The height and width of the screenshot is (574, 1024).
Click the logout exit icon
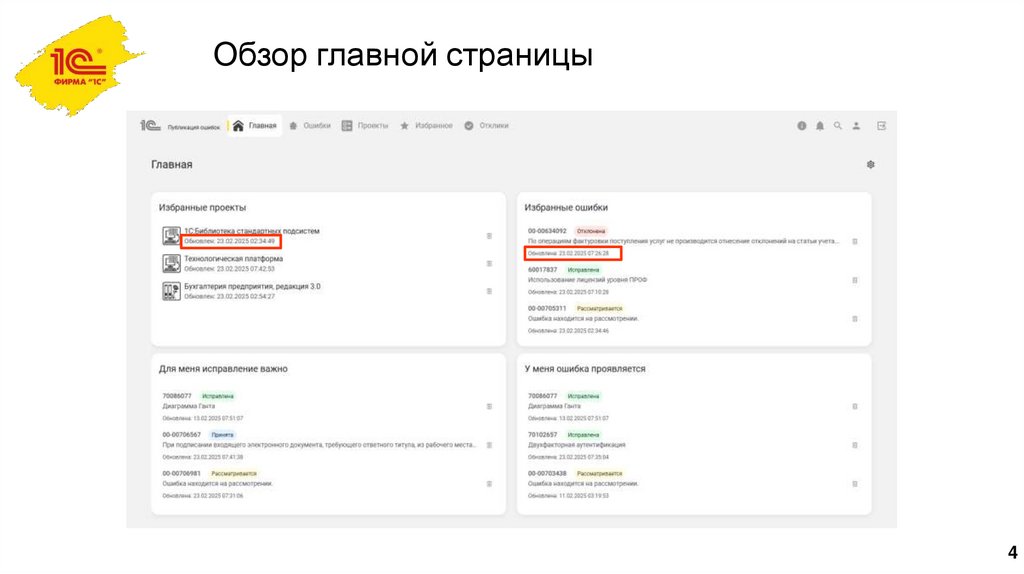click(x=881, y=126)
